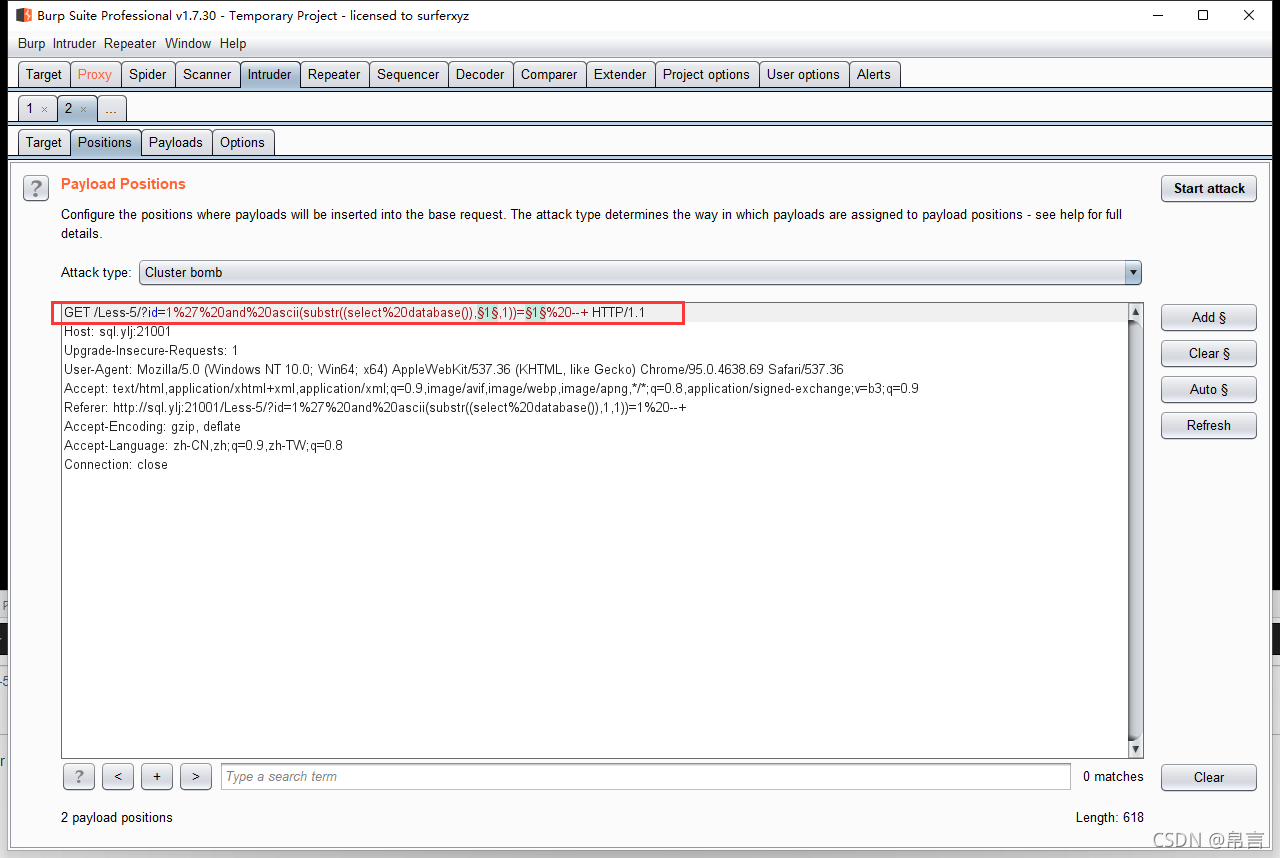This screenshot has height=858, width=1280.
Task: Click the Clear § button
Action: tap(1209, 353)
